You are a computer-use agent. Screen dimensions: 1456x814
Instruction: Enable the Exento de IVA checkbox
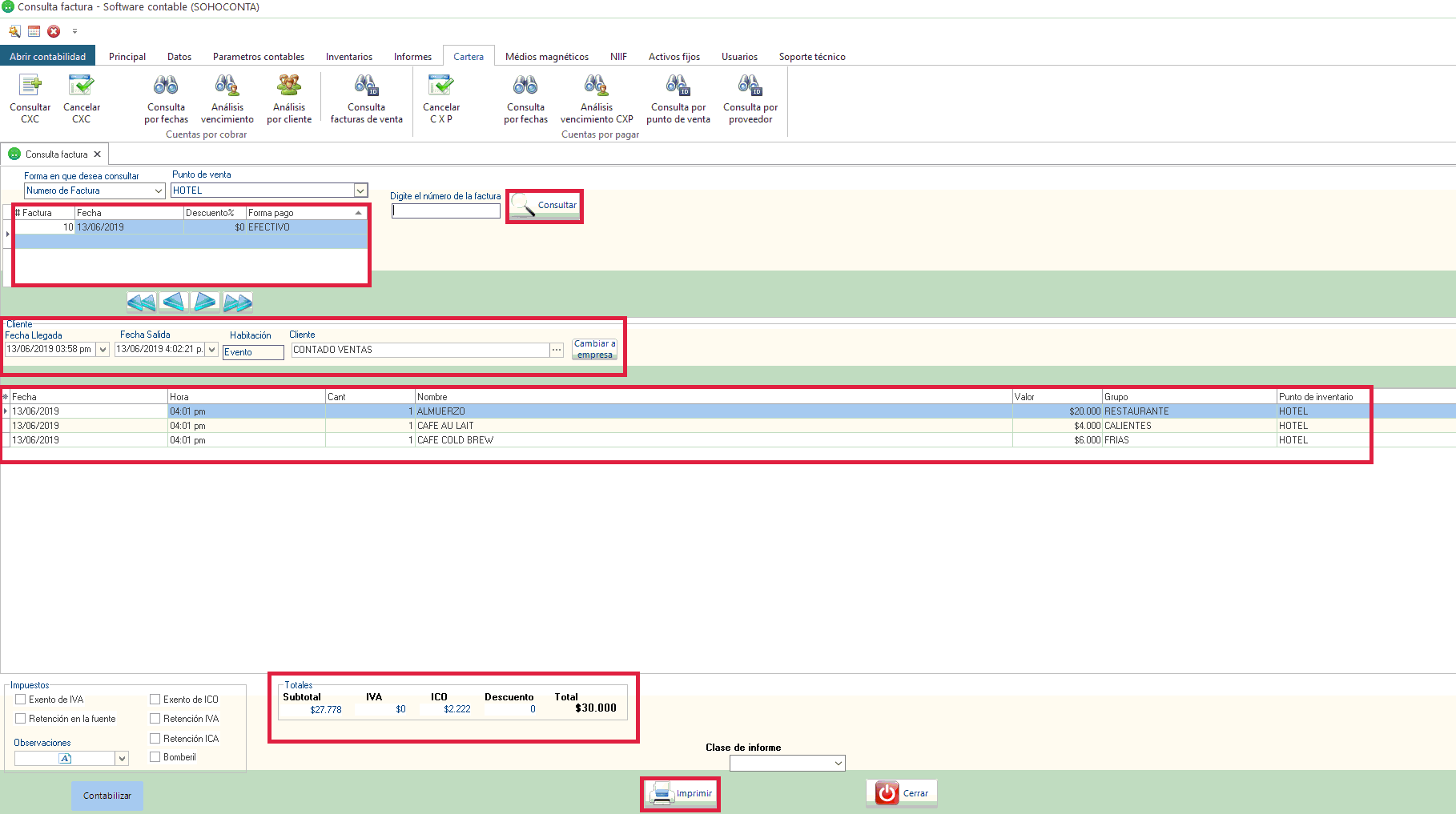[x=21, y=700]
